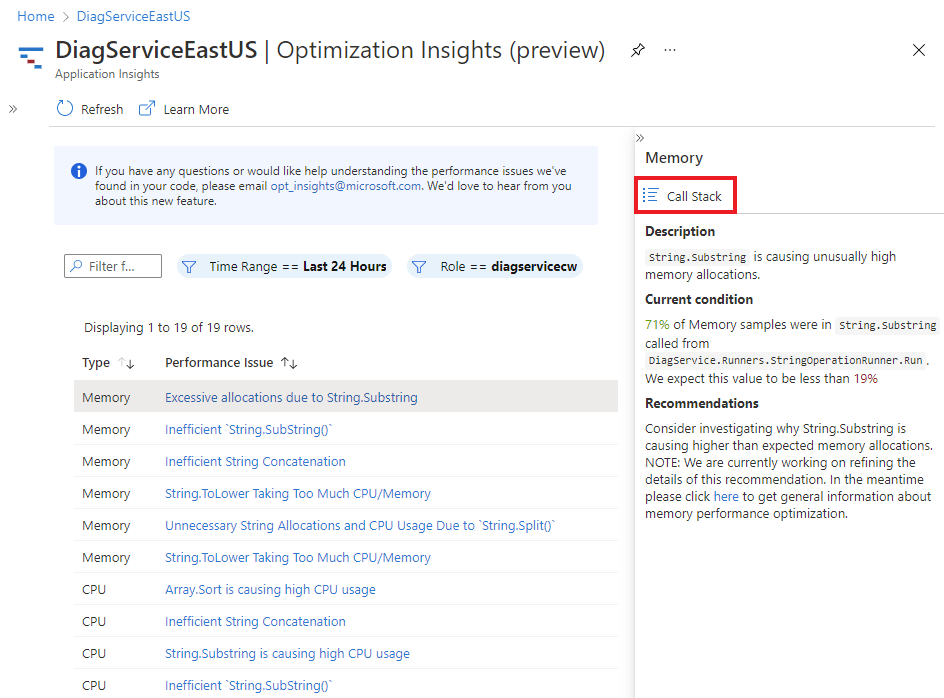This screenshot has height=698, width=944.
Task: Open DiagServiceEastUS breadcrumb link
Action: point(133,16)
